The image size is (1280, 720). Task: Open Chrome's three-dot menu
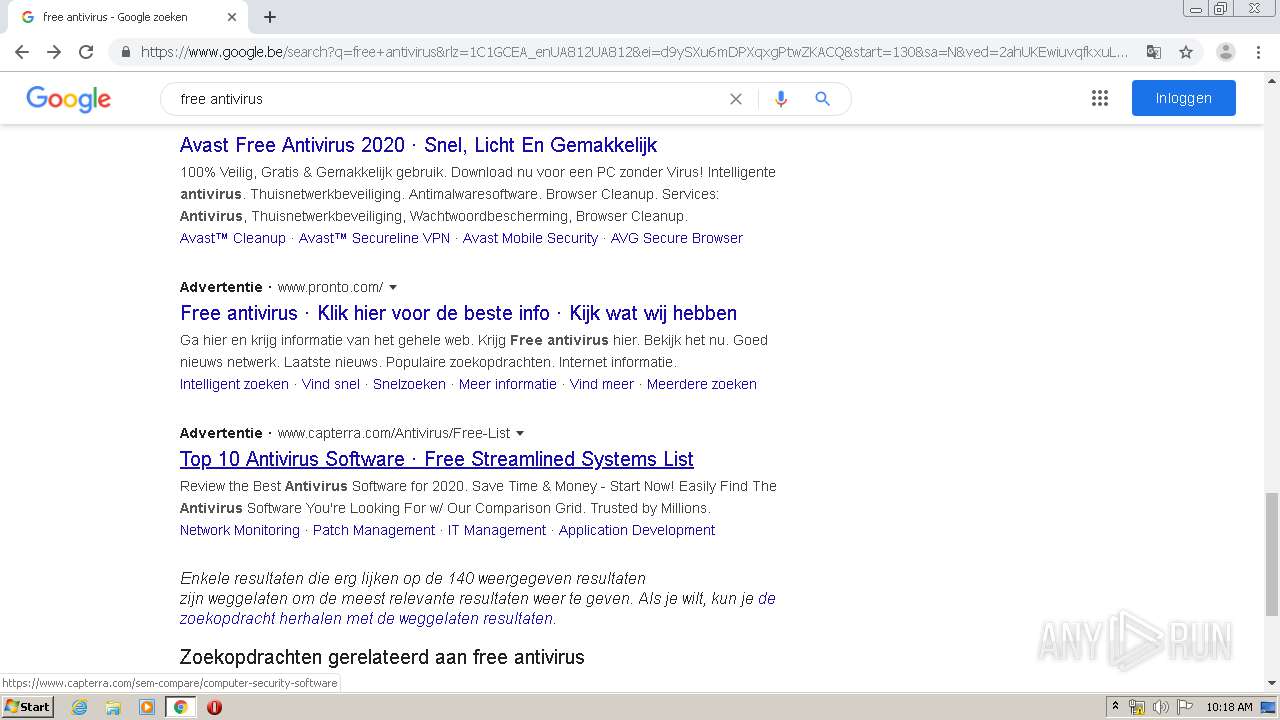point(1258,52)
